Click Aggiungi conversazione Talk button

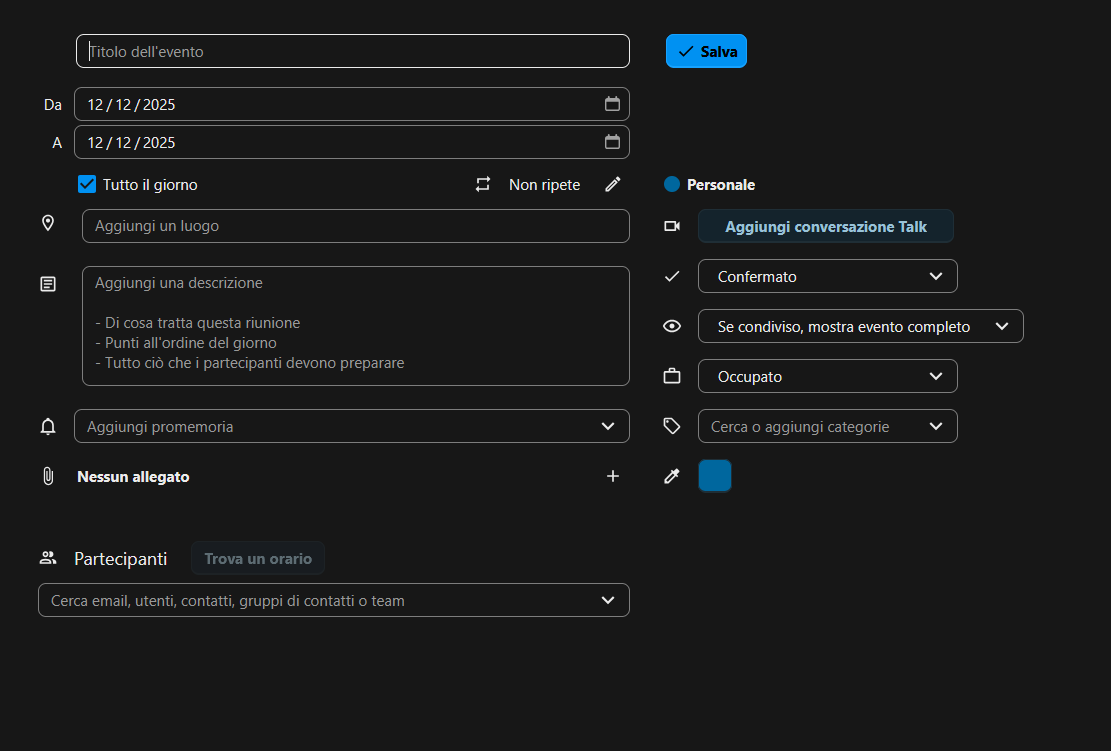click(825, 226)
